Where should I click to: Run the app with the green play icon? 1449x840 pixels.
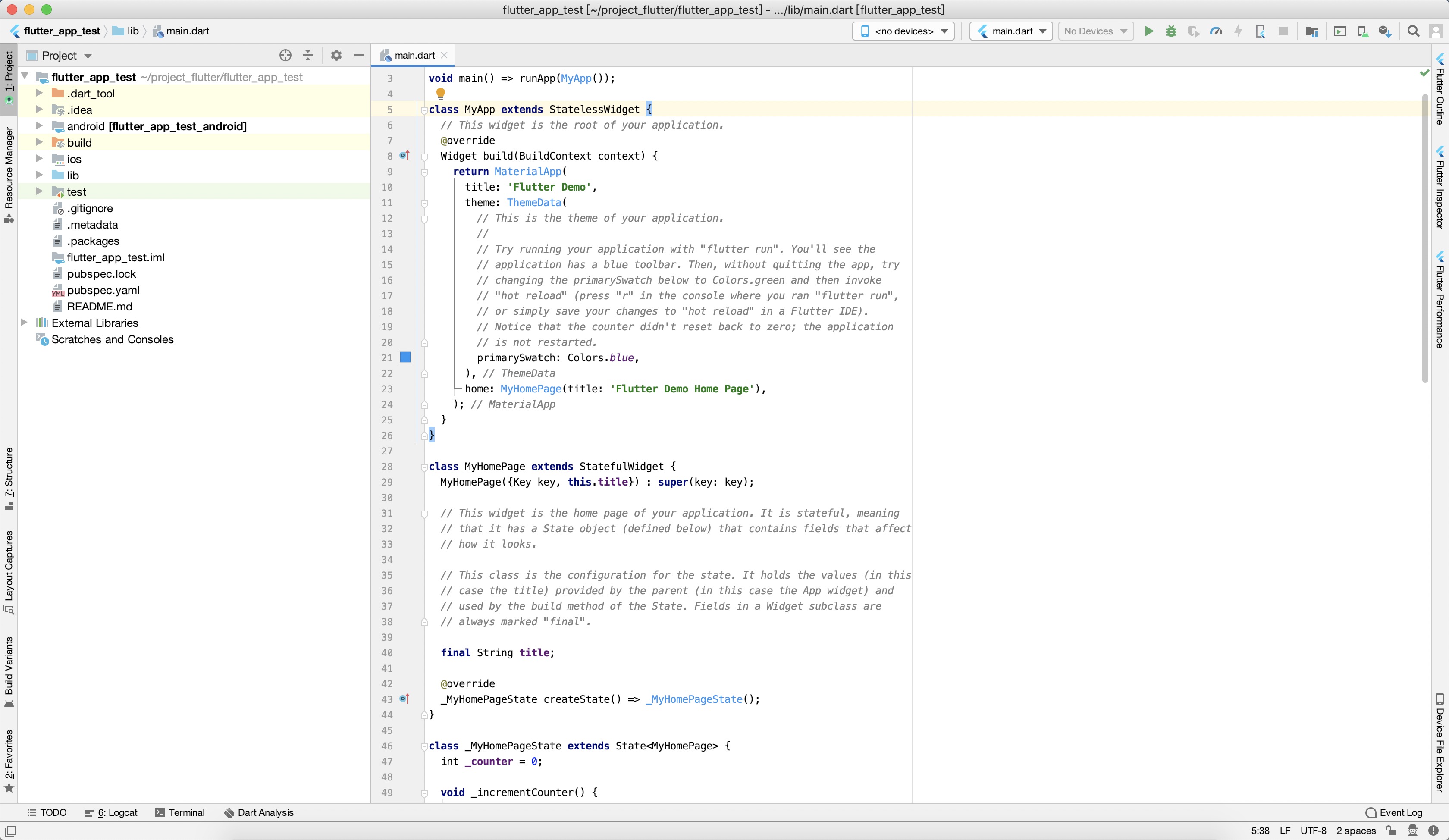[1149, 31]
